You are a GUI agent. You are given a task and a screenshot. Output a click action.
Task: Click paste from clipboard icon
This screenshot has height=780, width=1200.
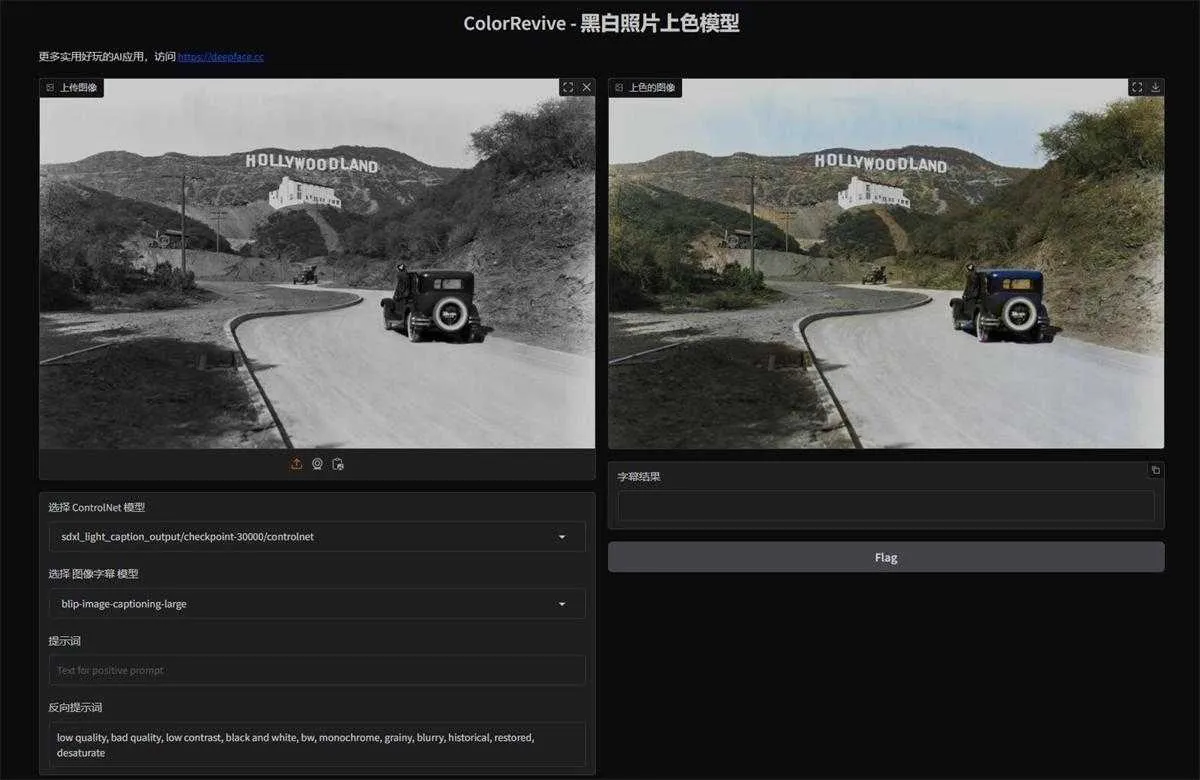338,464
